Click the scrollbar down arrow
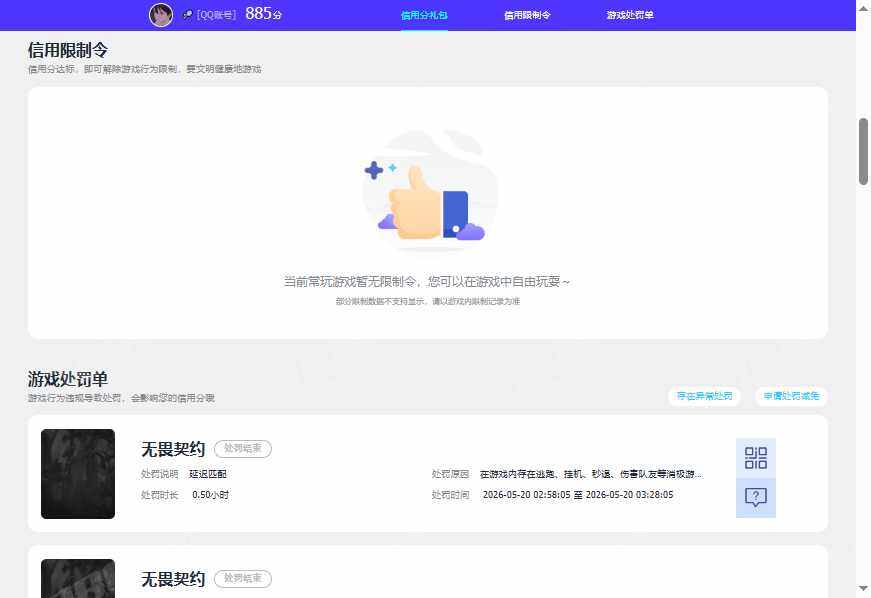This screenshot has height=598, width=871. 863,588
